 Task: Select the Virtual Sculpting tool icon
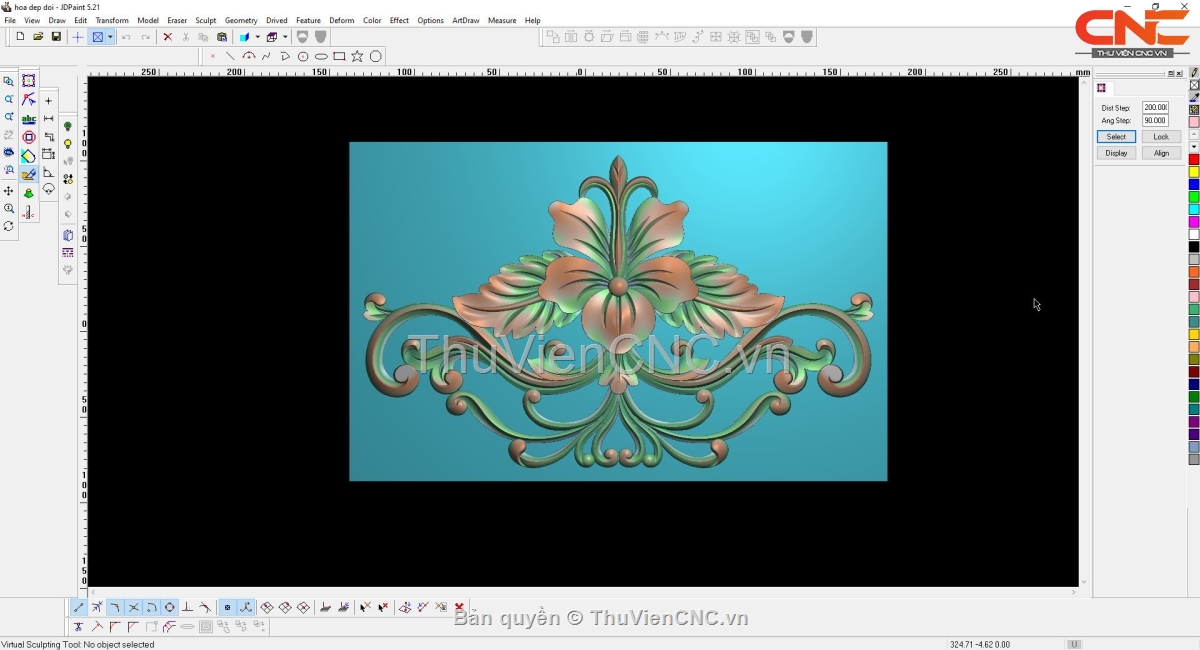(28, 174)
